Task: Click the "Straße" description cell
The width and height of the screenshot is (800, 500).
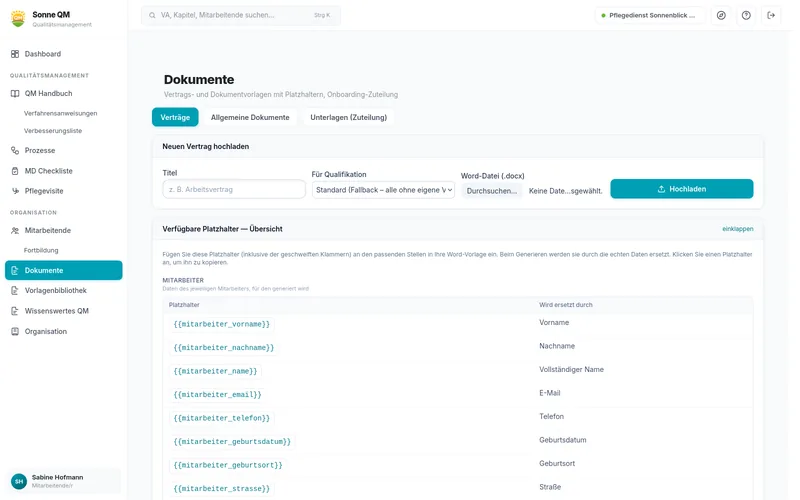Action: point(550,487)
